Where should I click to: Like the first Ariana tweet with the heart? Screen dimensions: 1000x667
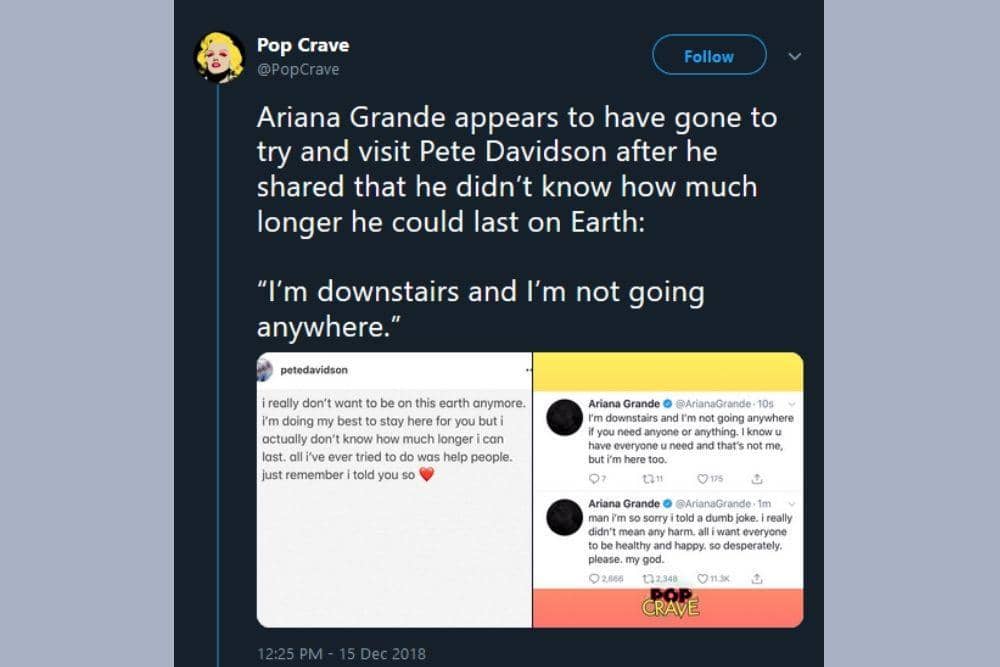pos(702,478)
